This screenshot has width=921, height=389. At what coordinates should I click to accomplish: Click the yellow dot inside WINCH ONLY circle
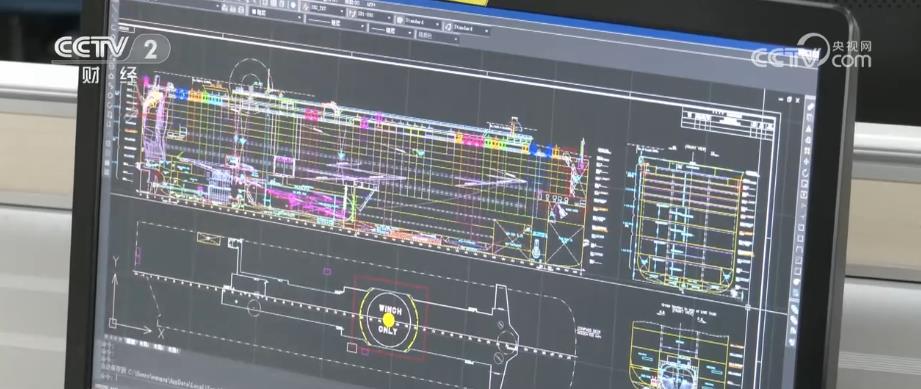pos(388,319)
